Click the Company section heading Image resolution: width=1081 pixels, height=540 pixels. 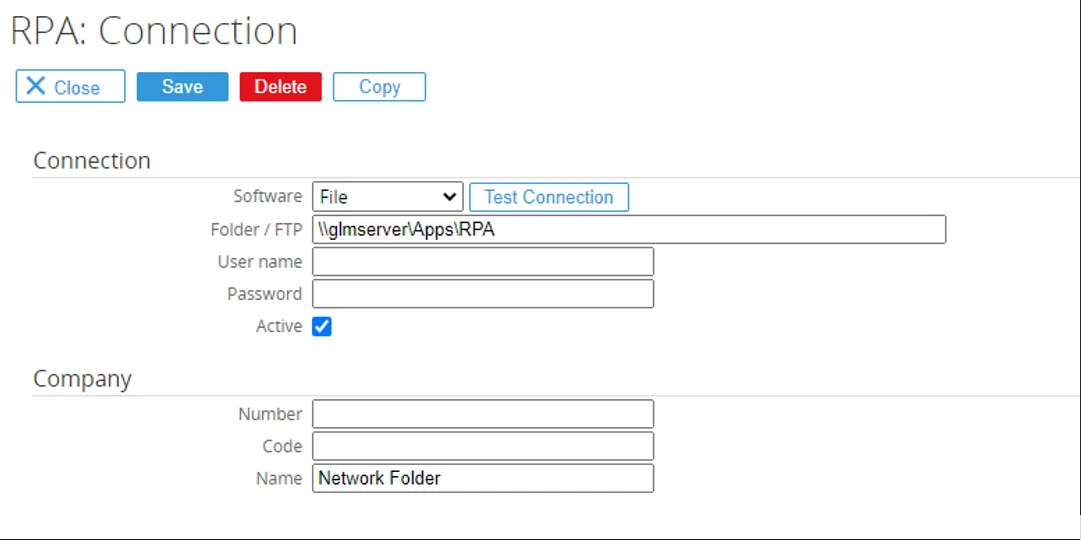(x=82, y=379)
